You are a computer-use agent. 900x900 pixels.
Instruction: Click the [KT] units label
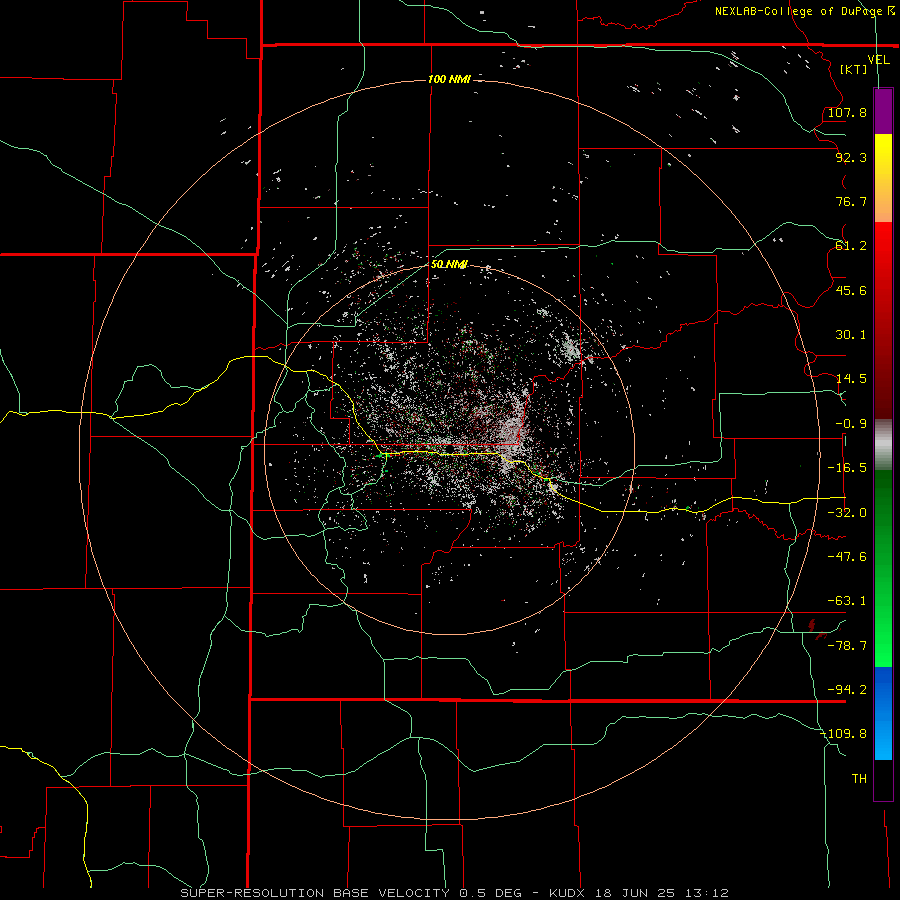click(x=854, y=69)
